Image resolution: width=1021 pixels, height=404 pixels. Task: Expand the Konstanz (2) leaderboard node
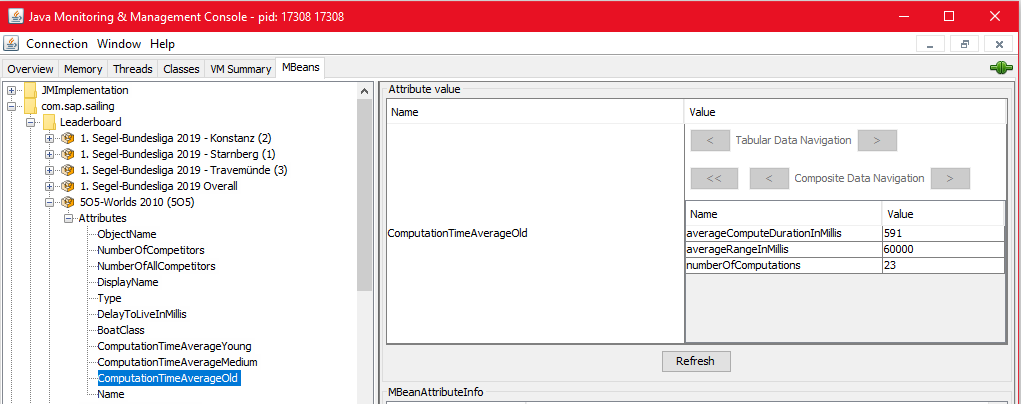pyautogui.click(x=49, y=138)
